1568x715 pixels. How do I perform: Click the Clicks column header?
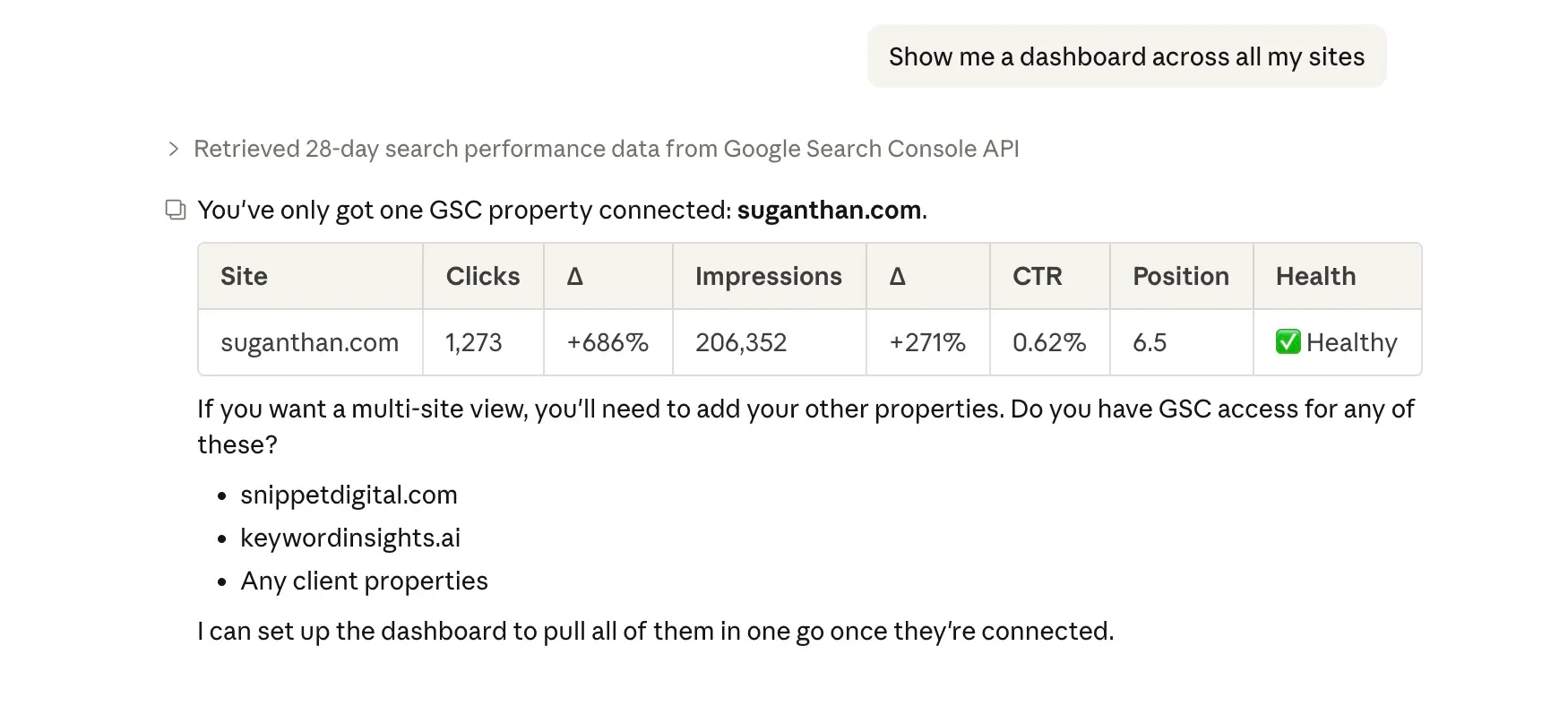(x=482, y=276)
